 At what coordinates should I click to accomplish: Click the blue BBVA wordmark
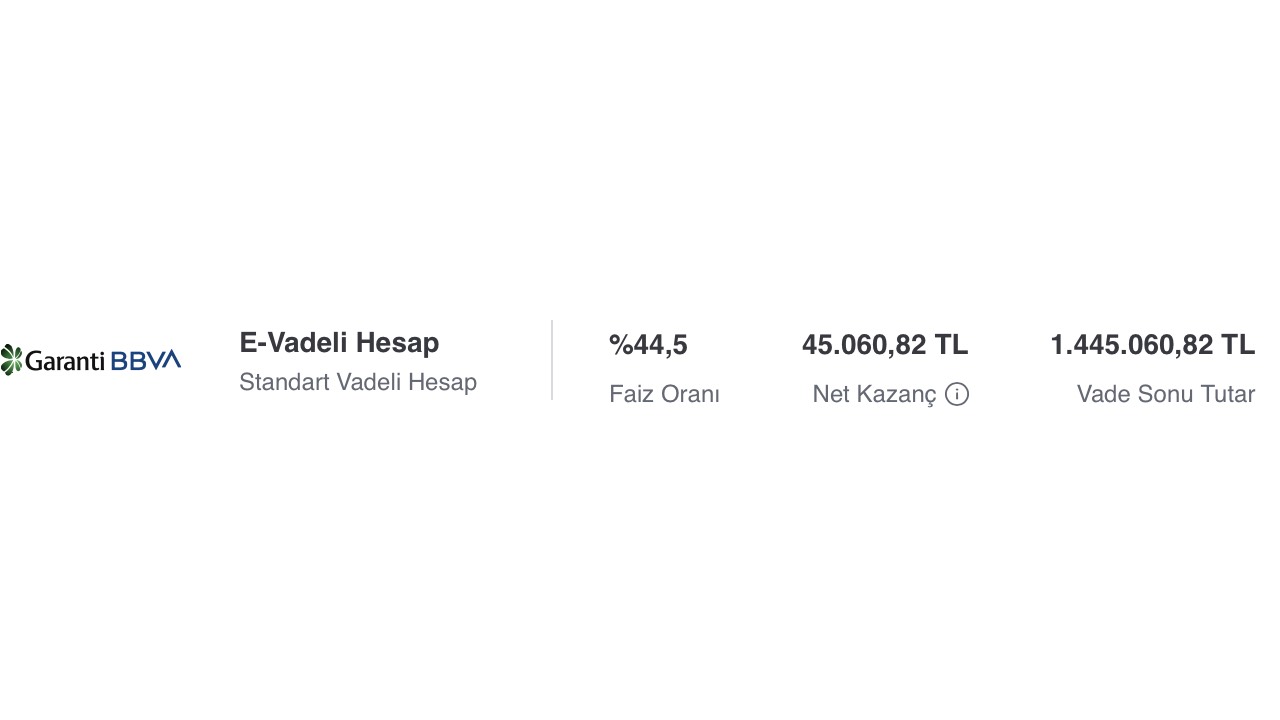tap(146, 360)
